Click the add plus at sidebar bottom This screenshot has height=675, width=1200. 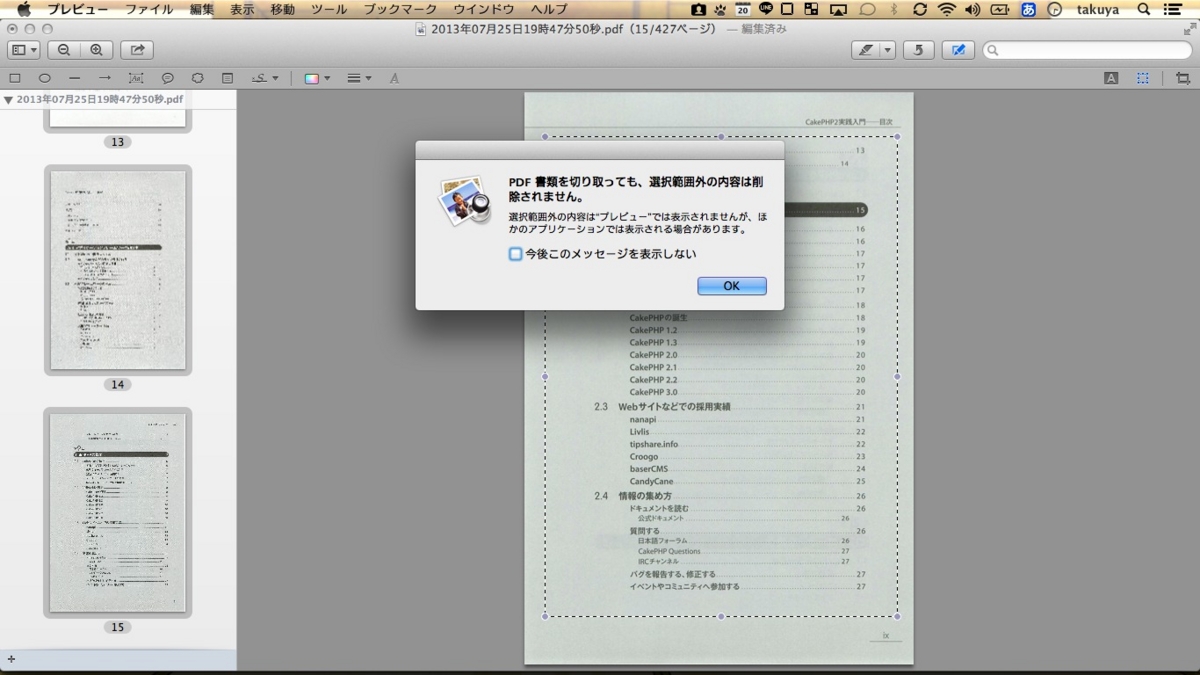click(x=11, y=659)
